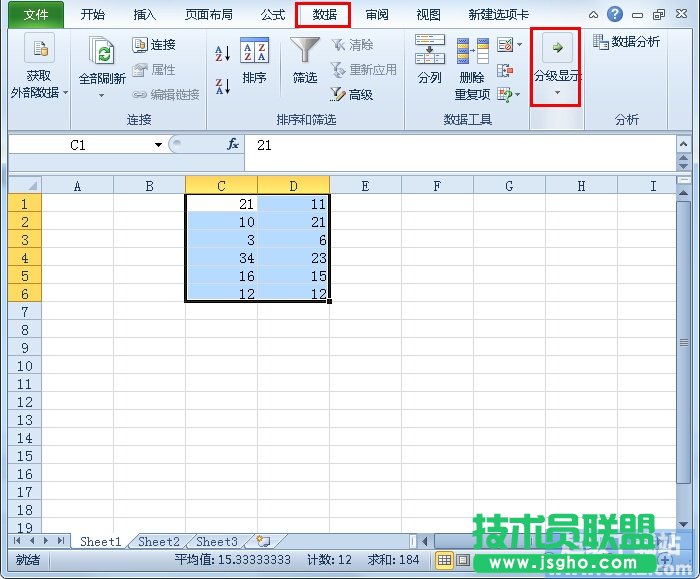Toggle the Filter funnel icon
The height and width of the screenshot is (579, 700).
coord(305,50)
